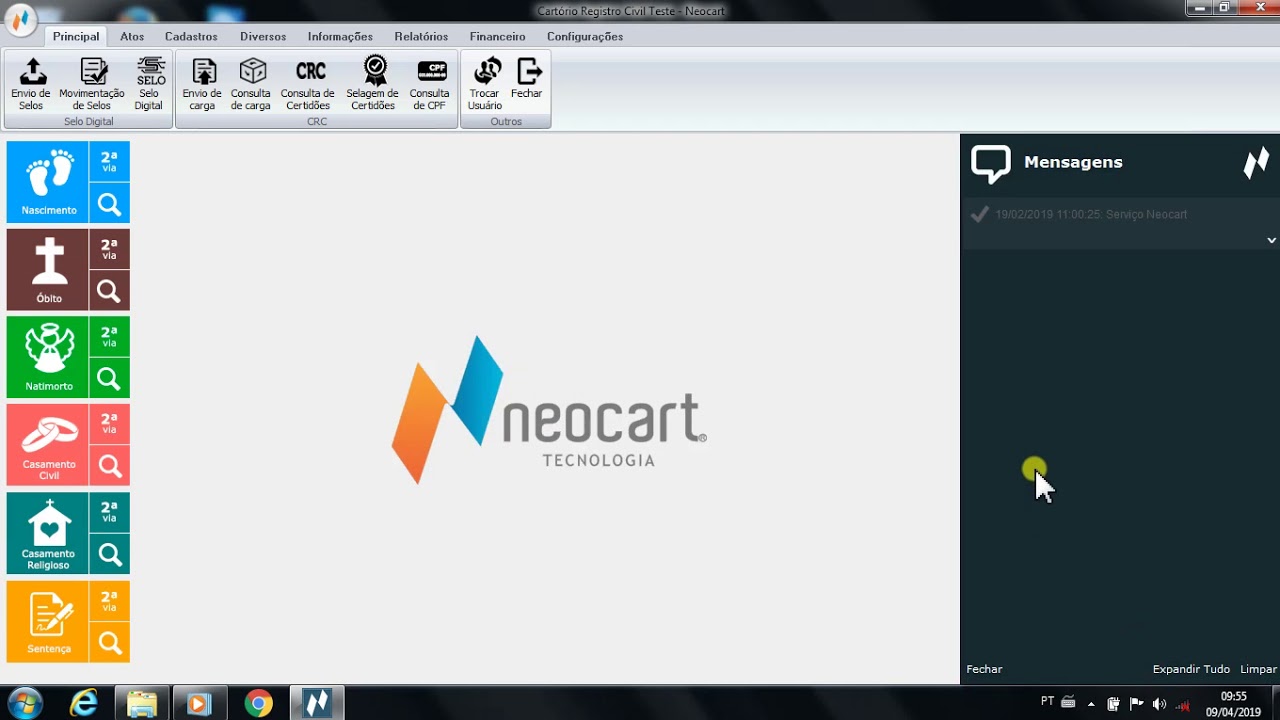This screenshot has height=720, width=1280.
Task: Search Casamento Religioso records with magnifier
Action: pos(110,554)
